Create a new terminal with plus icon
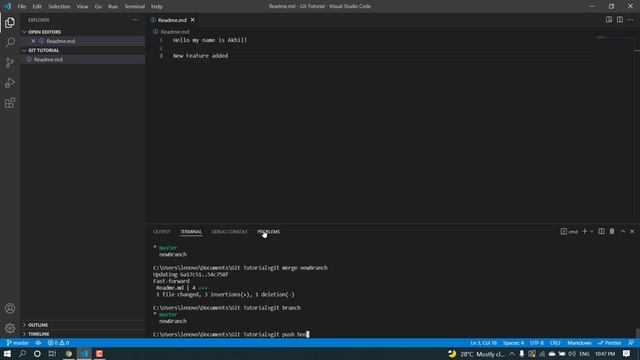 click(x=584, y=231)
